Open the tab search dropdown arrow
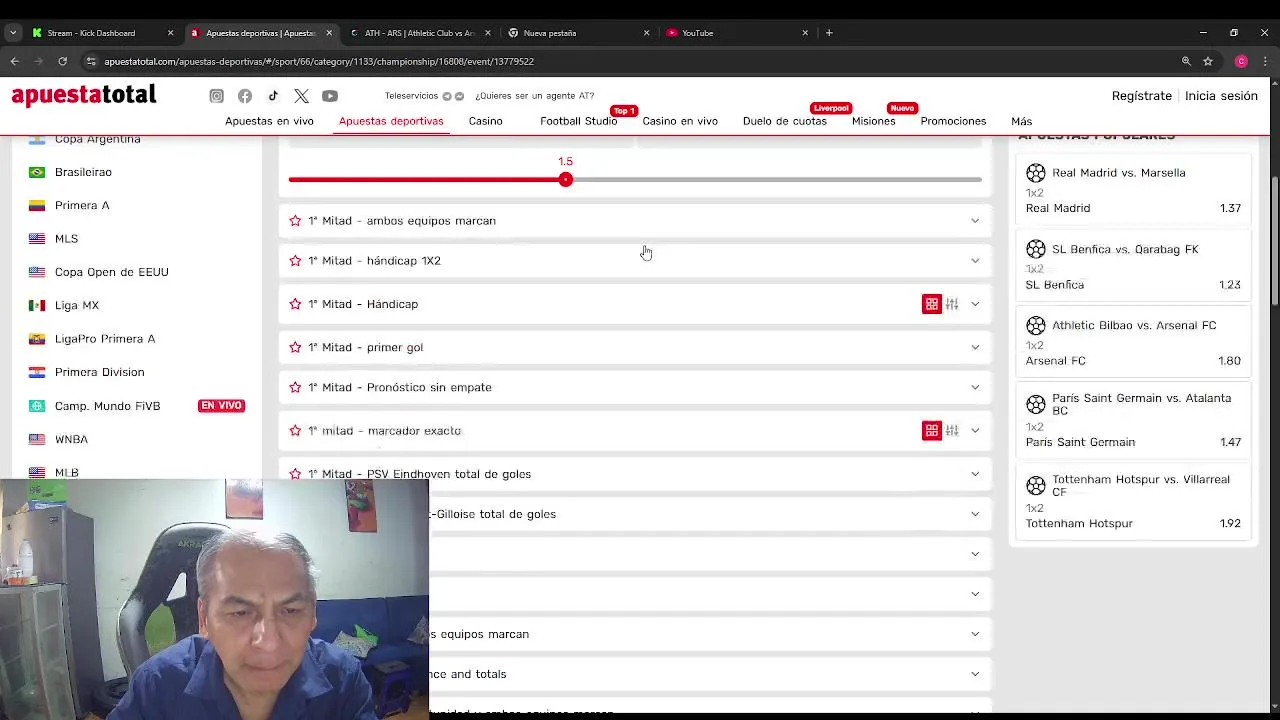 [x=13, y=33]
